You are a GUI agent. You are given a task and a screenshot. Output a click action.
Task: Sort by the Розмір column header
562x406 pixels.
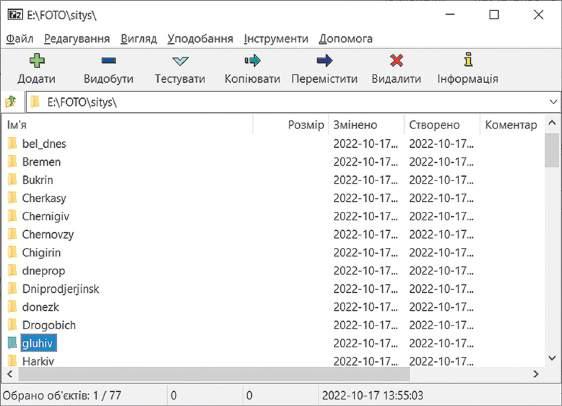coord(306,125)
